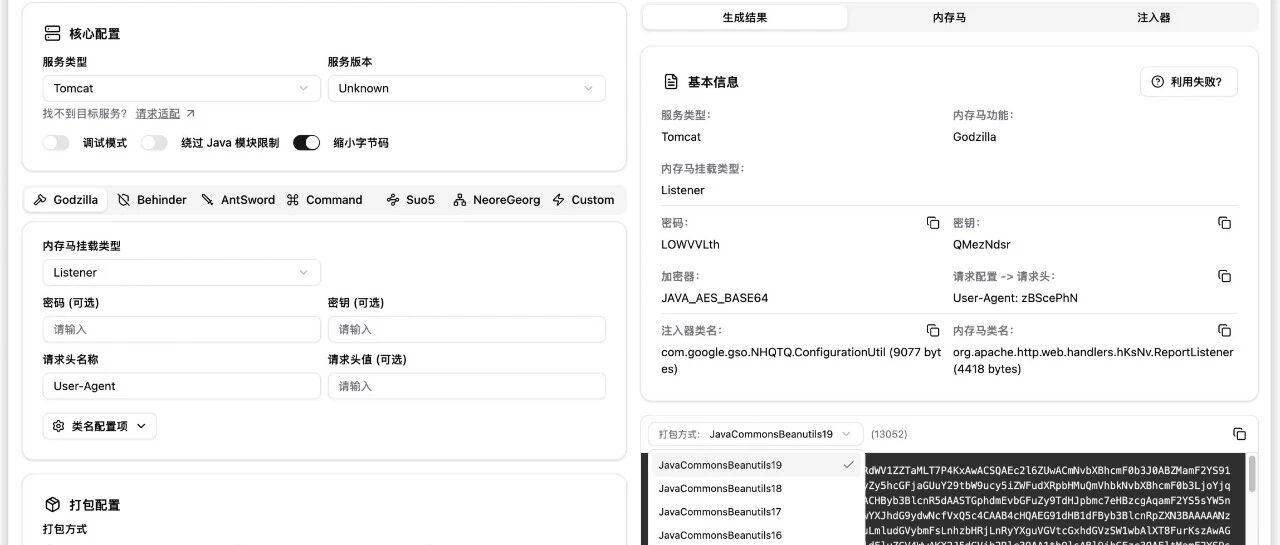This screenshot has height=545, width=1280.
Task: Switch to the Command tab
Action: click(x=324, y=200)
